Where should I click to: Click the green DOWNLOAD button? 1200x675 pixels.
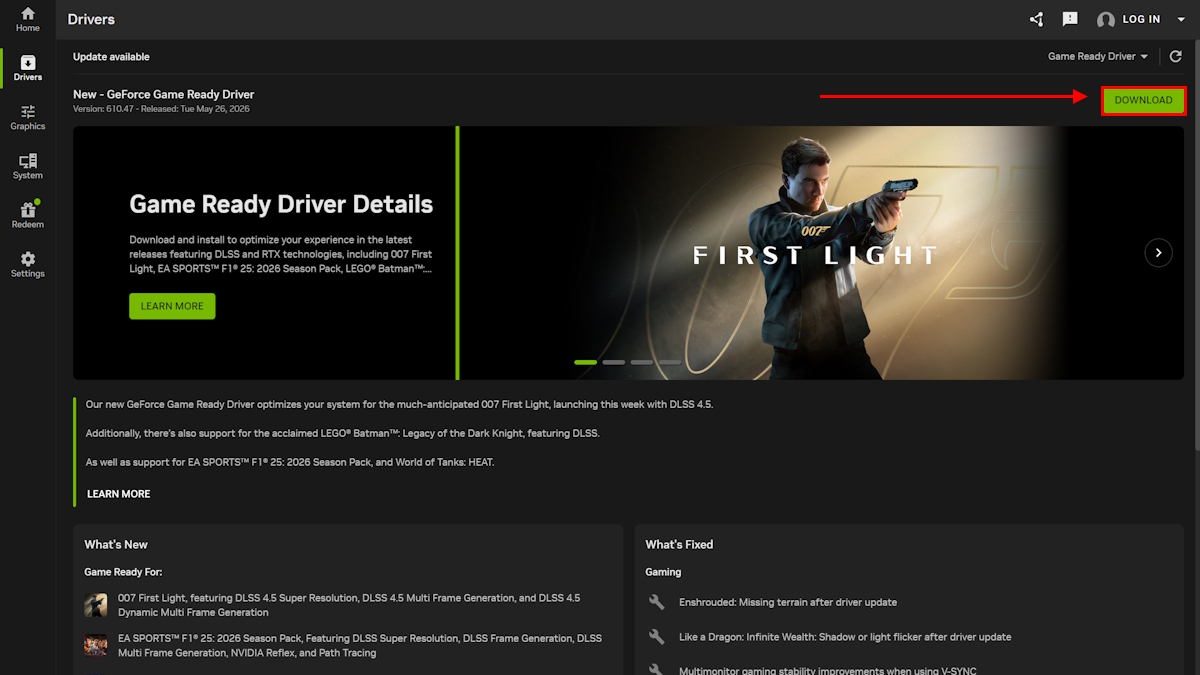tap(1143, 100)
